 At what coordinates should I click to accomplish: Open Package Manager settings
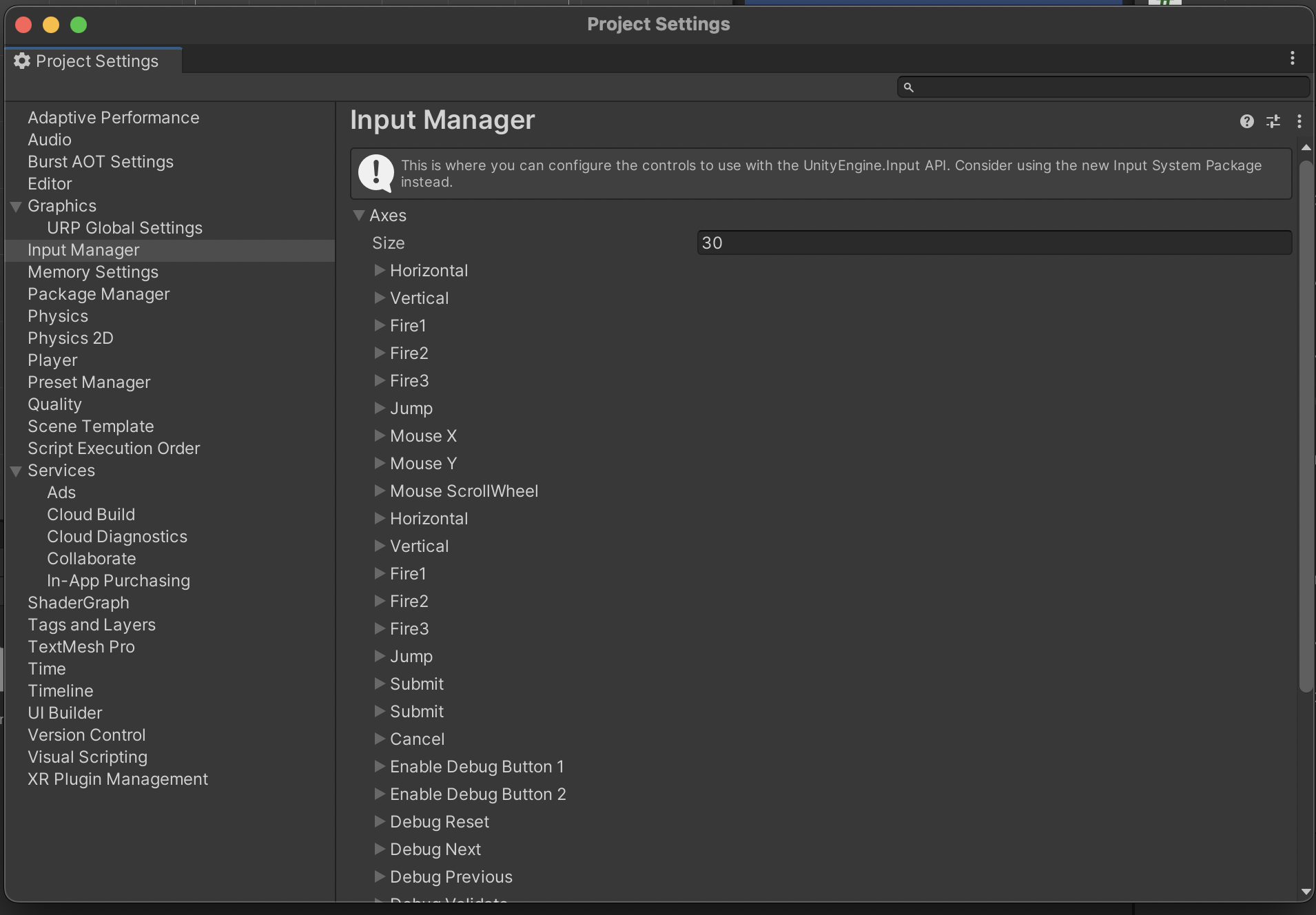99,294
